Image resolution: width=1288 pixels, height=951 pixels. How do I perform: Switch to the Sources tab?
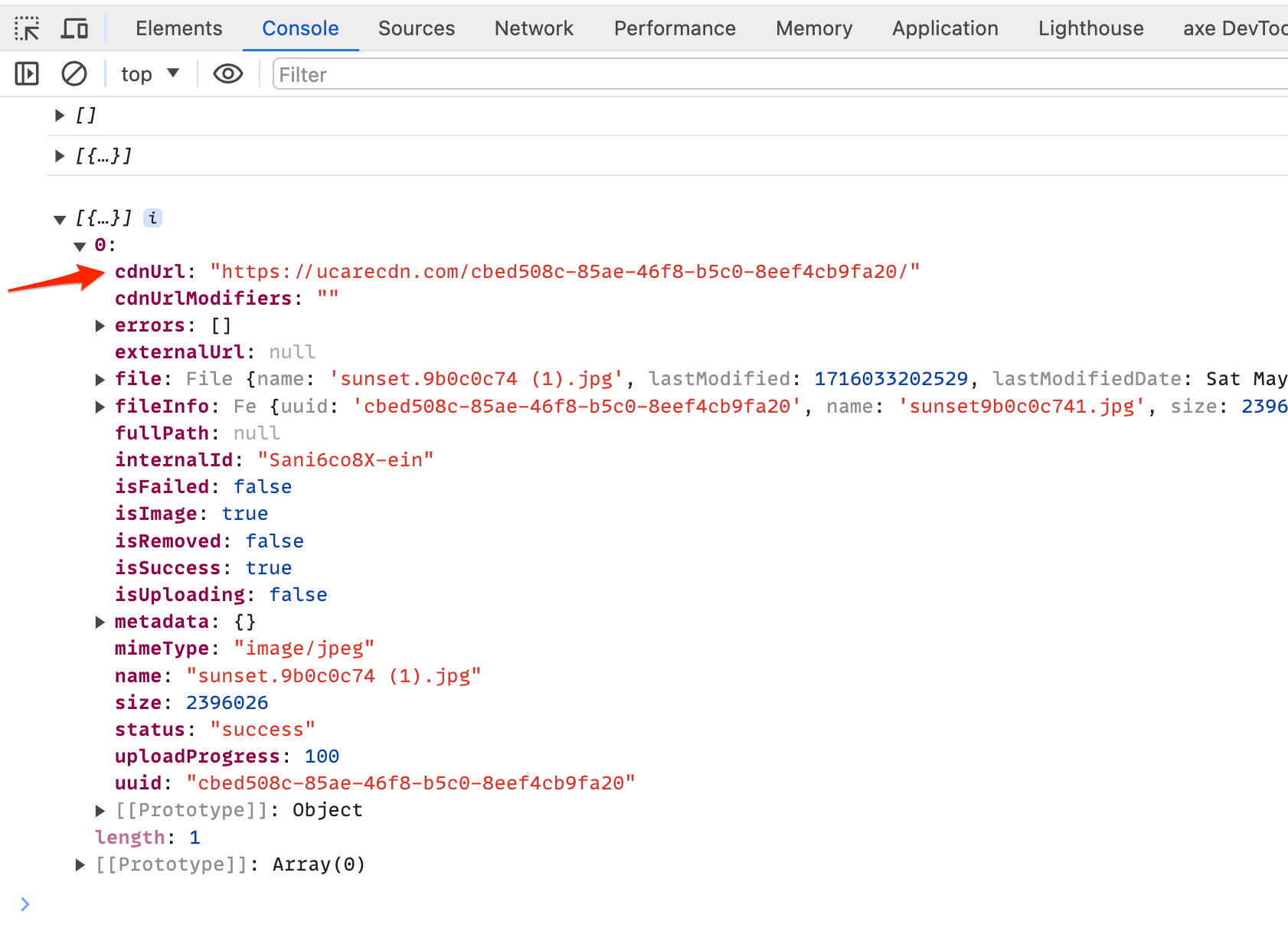point(416,28)
